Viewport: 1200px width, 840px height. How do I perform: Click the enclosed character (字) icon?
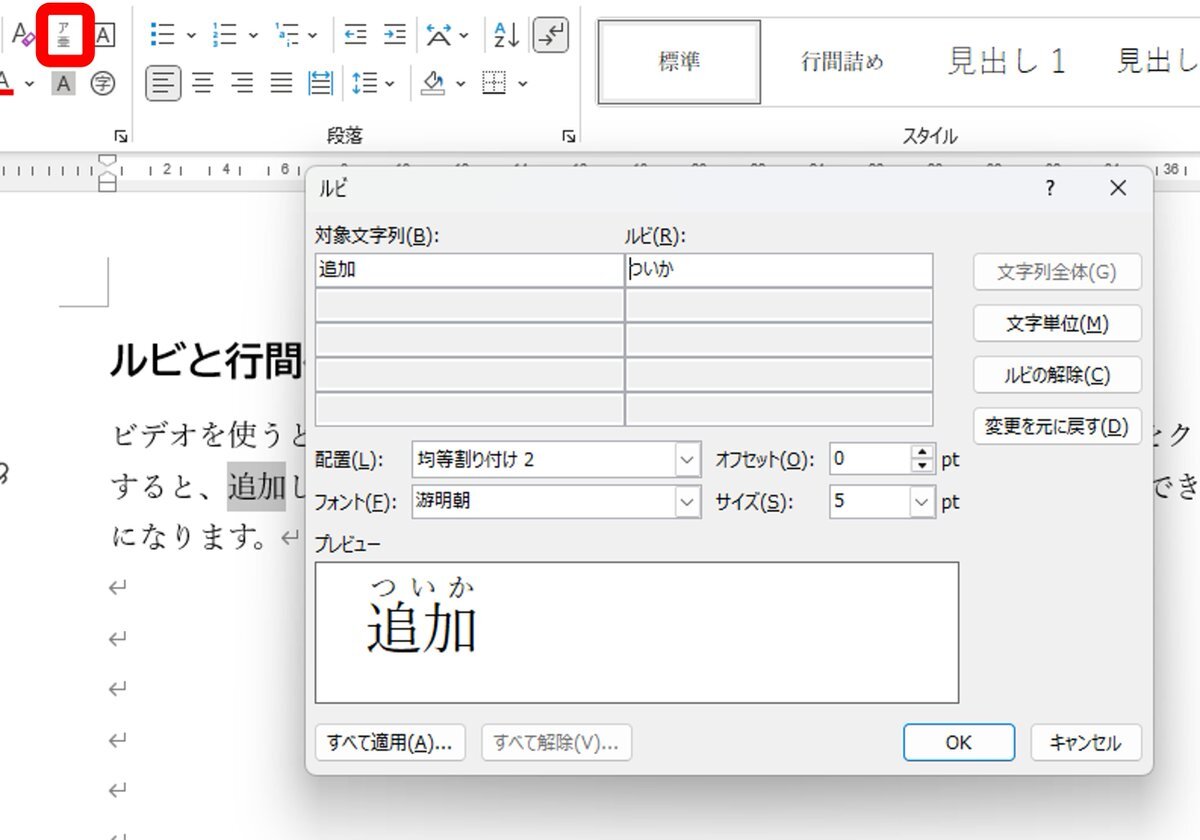(103, 84)
